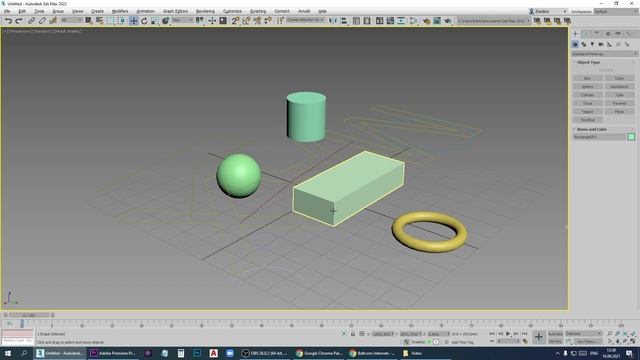Select the Shapes category icon

coord(584,44)
